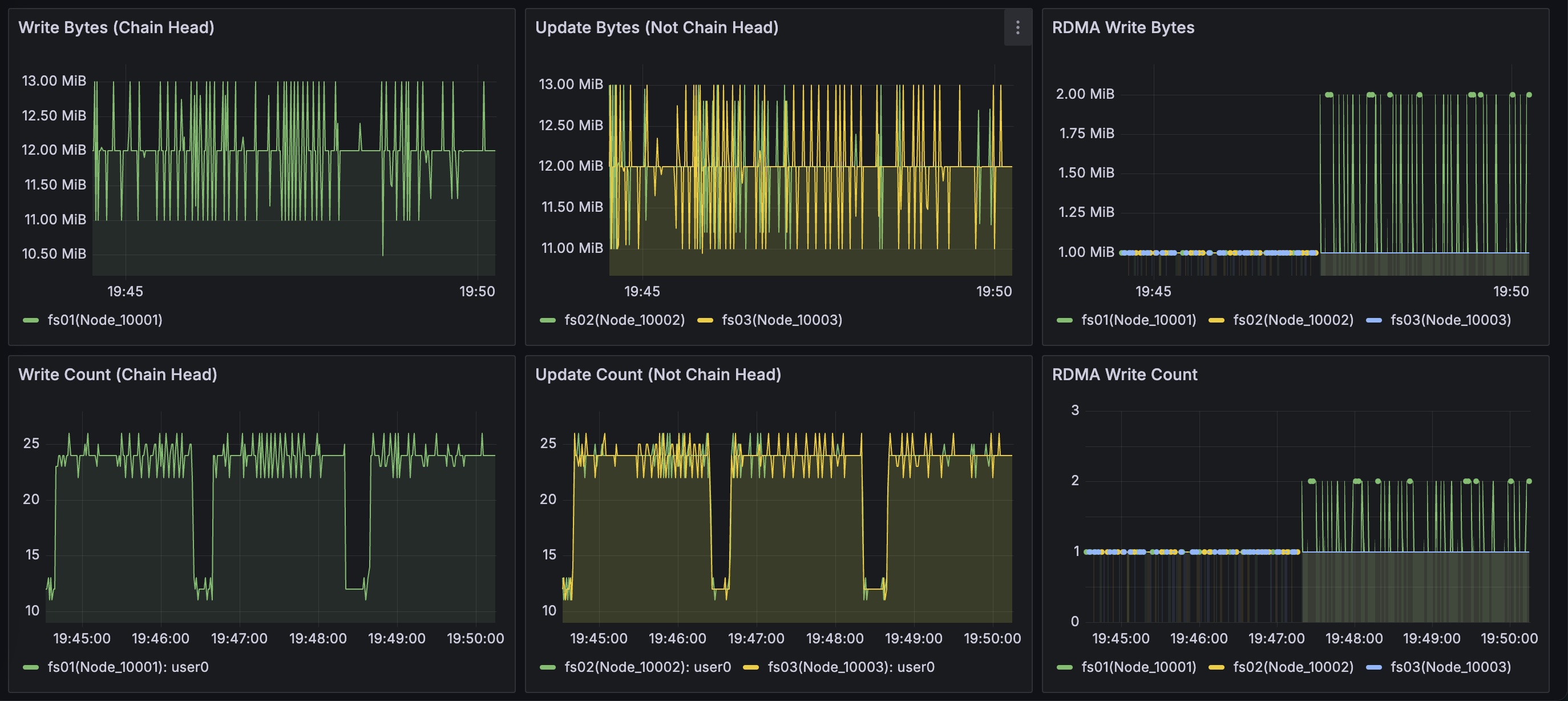The height and width of the screenshot is (701, 1568).
Task: Click green swatch of fs01 in RDMA Write Count legend
Action: pos(1065,667)
